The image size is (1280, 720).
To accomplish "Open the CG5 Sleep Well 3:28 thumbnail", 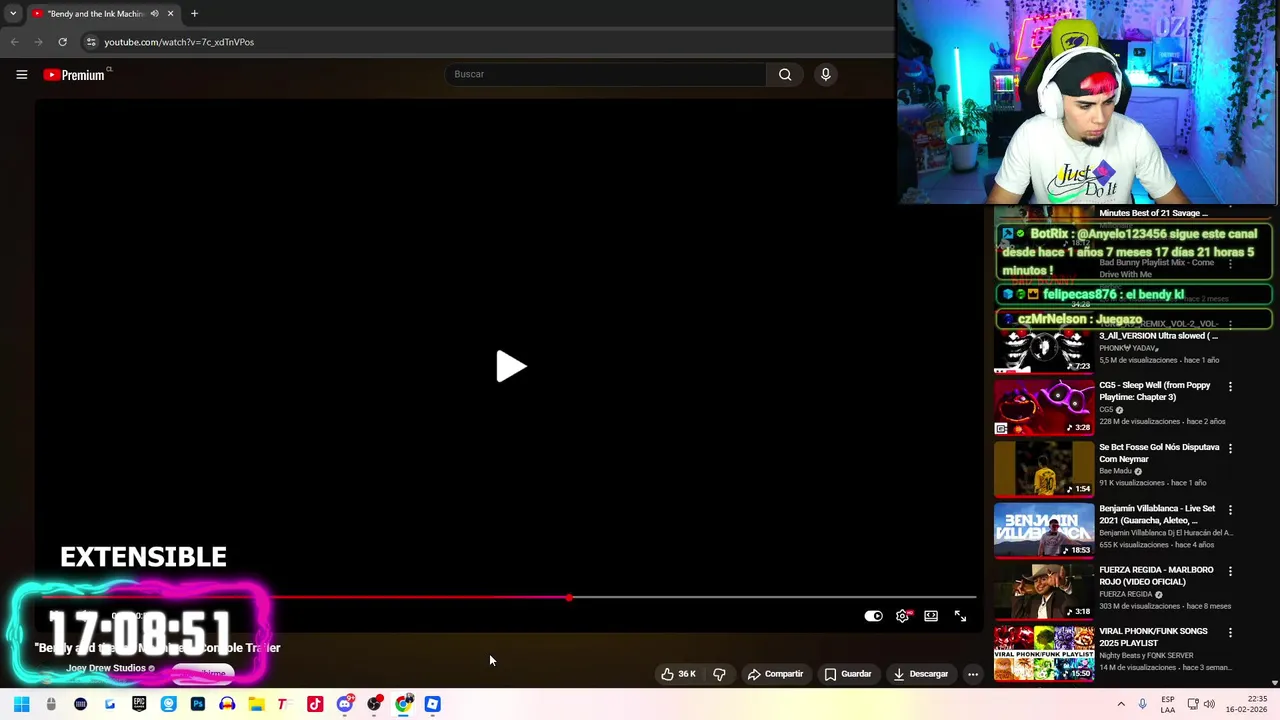I will pos(1044,407).
